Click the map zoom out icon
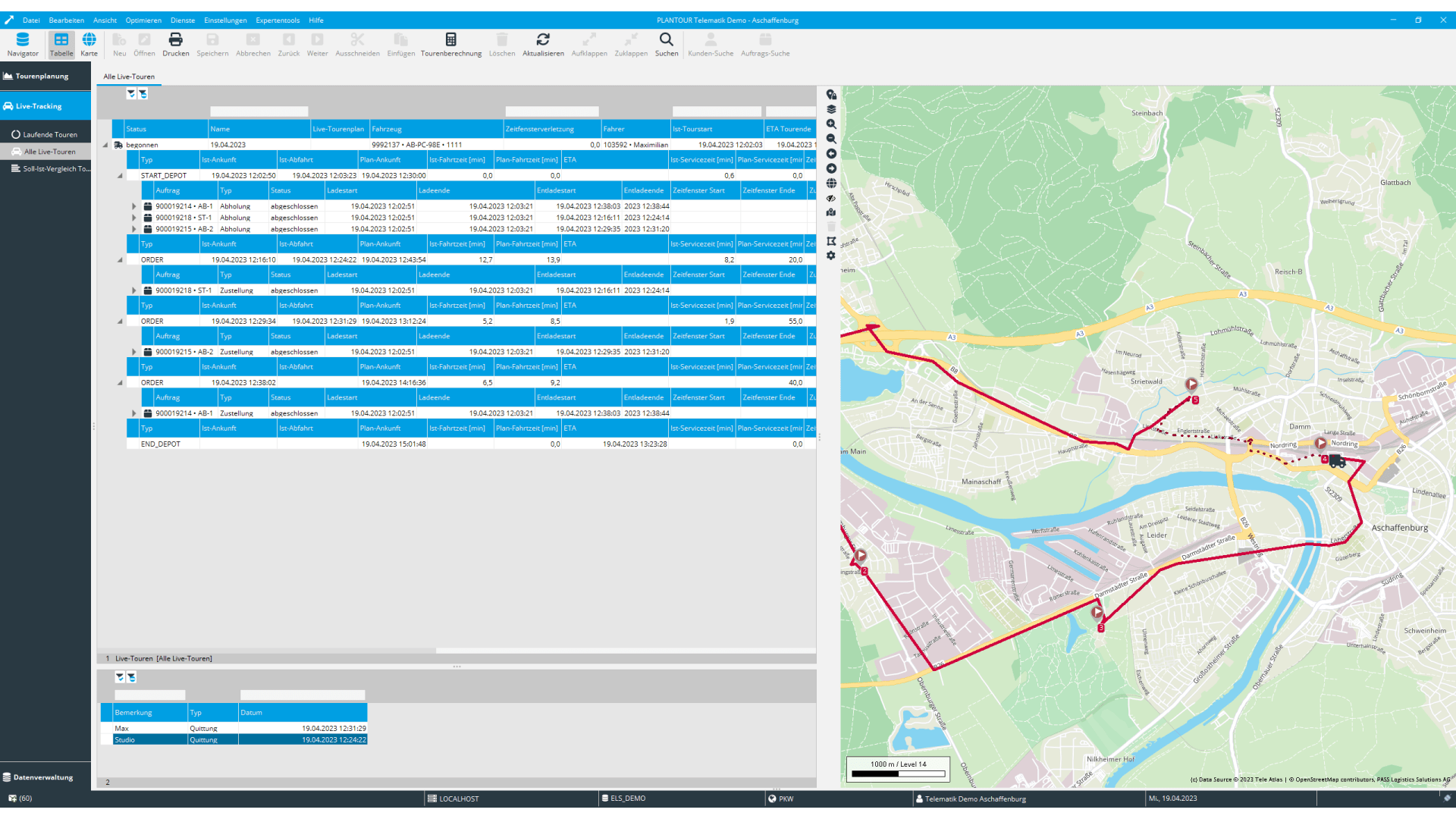 (831, 139)
